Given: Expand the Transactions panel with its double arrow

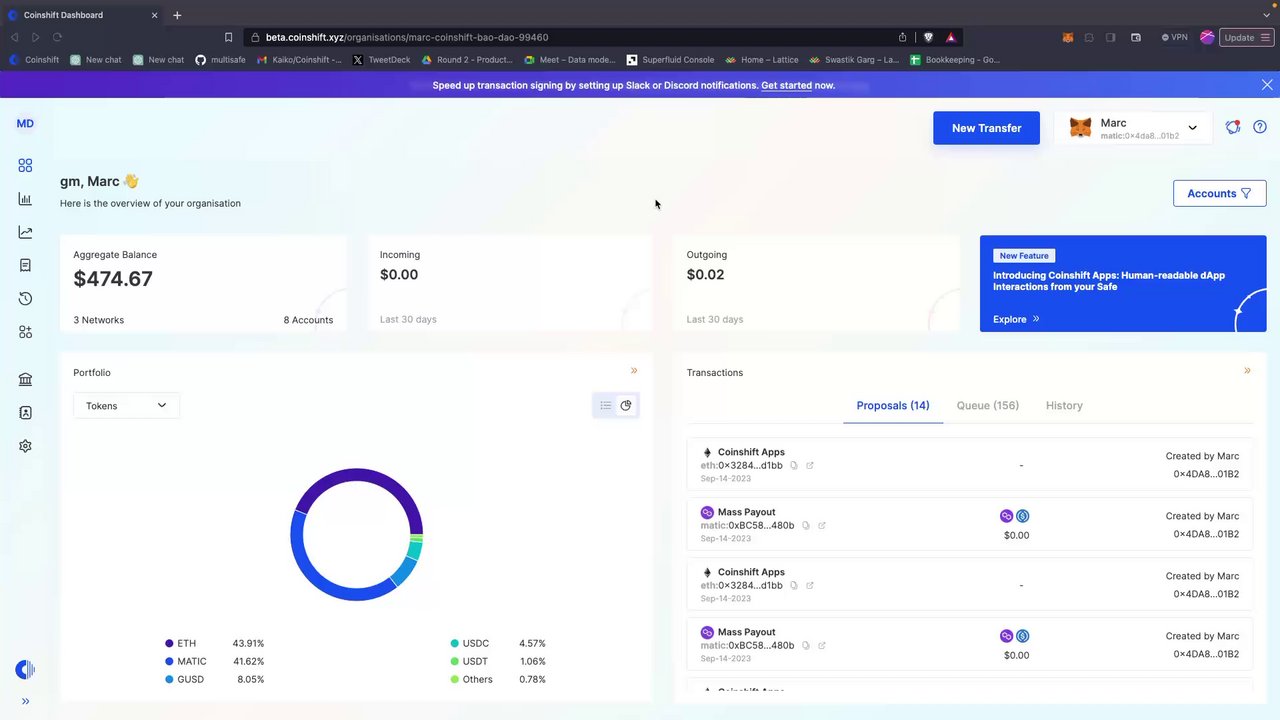Looking at the screenshot, I should tap(1247, 371).
